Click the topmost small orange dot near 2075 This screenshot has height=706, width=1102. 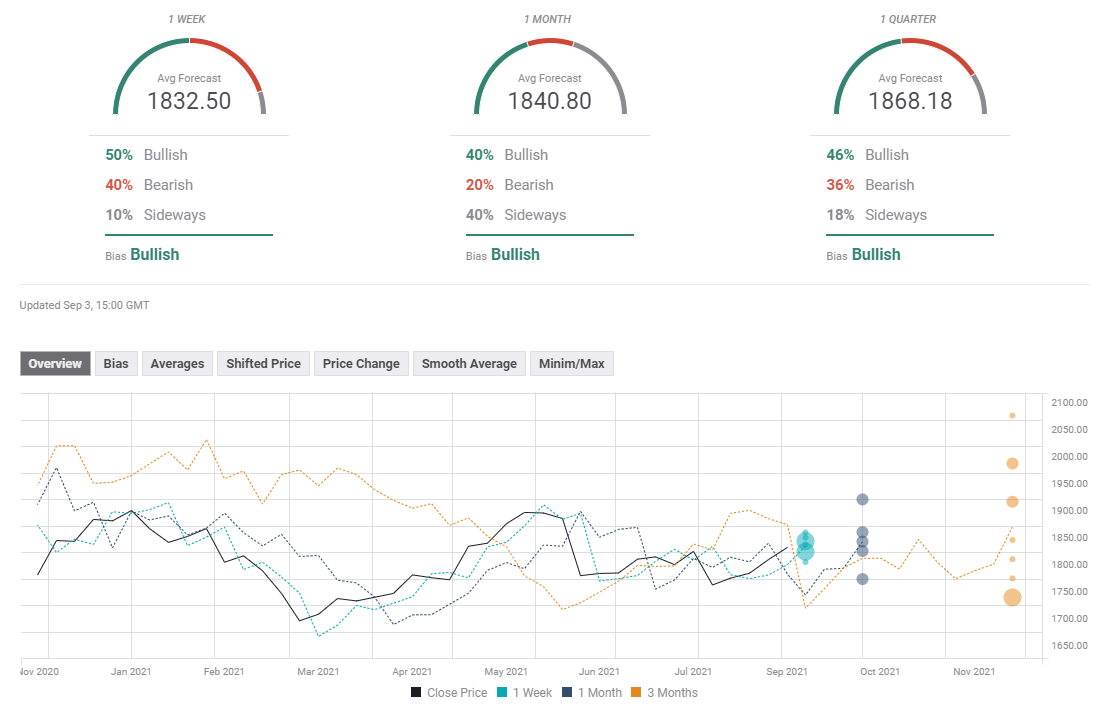[1012, 415]
